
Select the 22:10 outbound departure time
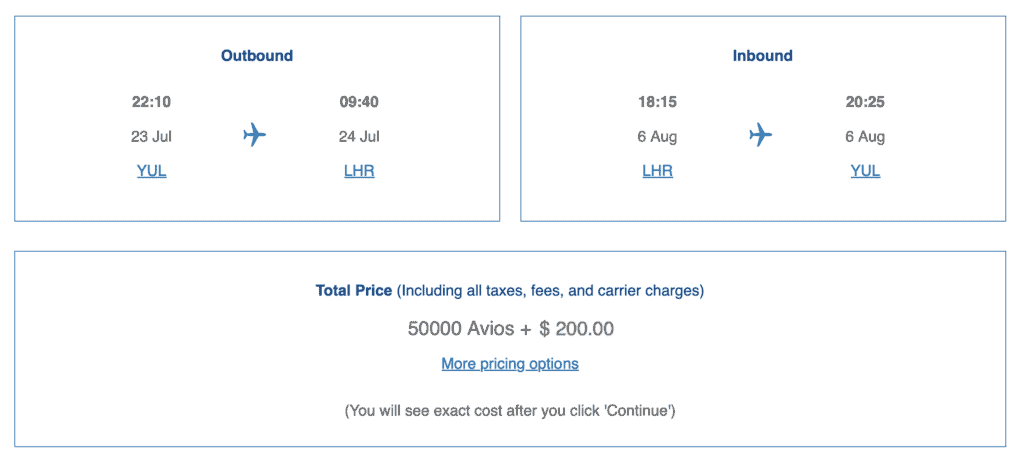click(151, 102)
